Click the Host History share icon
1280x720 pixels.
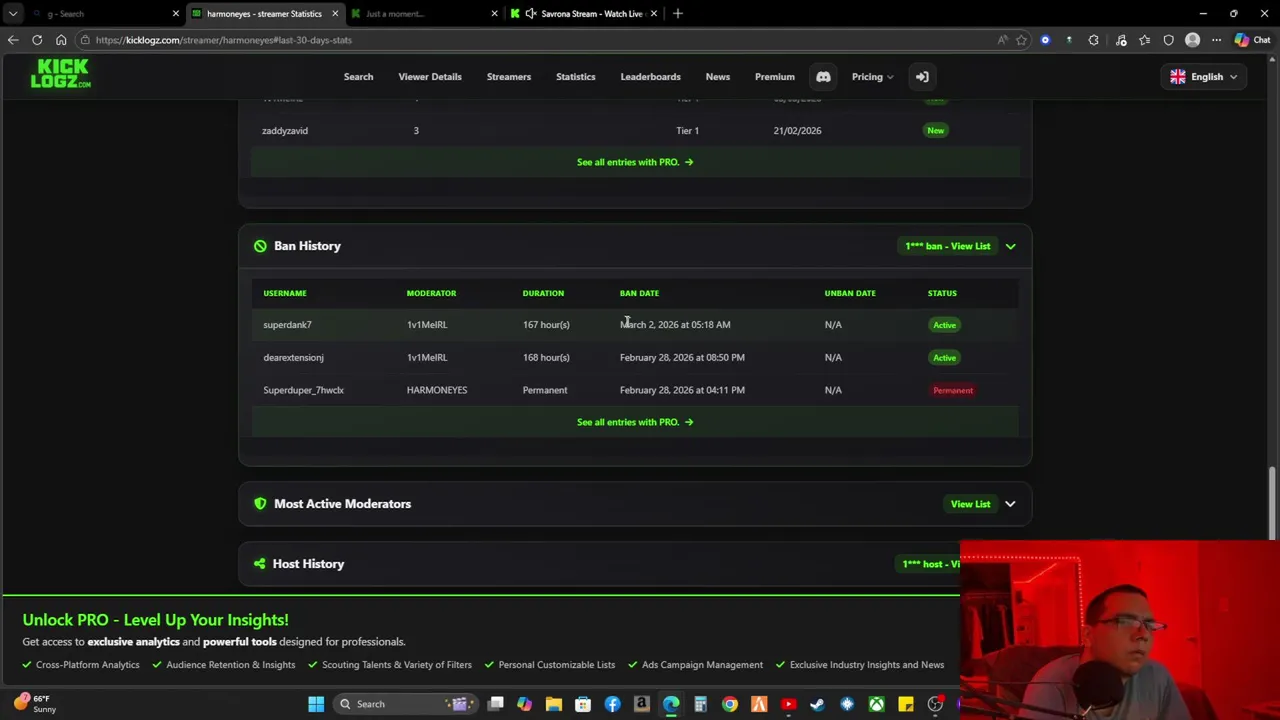260,564
